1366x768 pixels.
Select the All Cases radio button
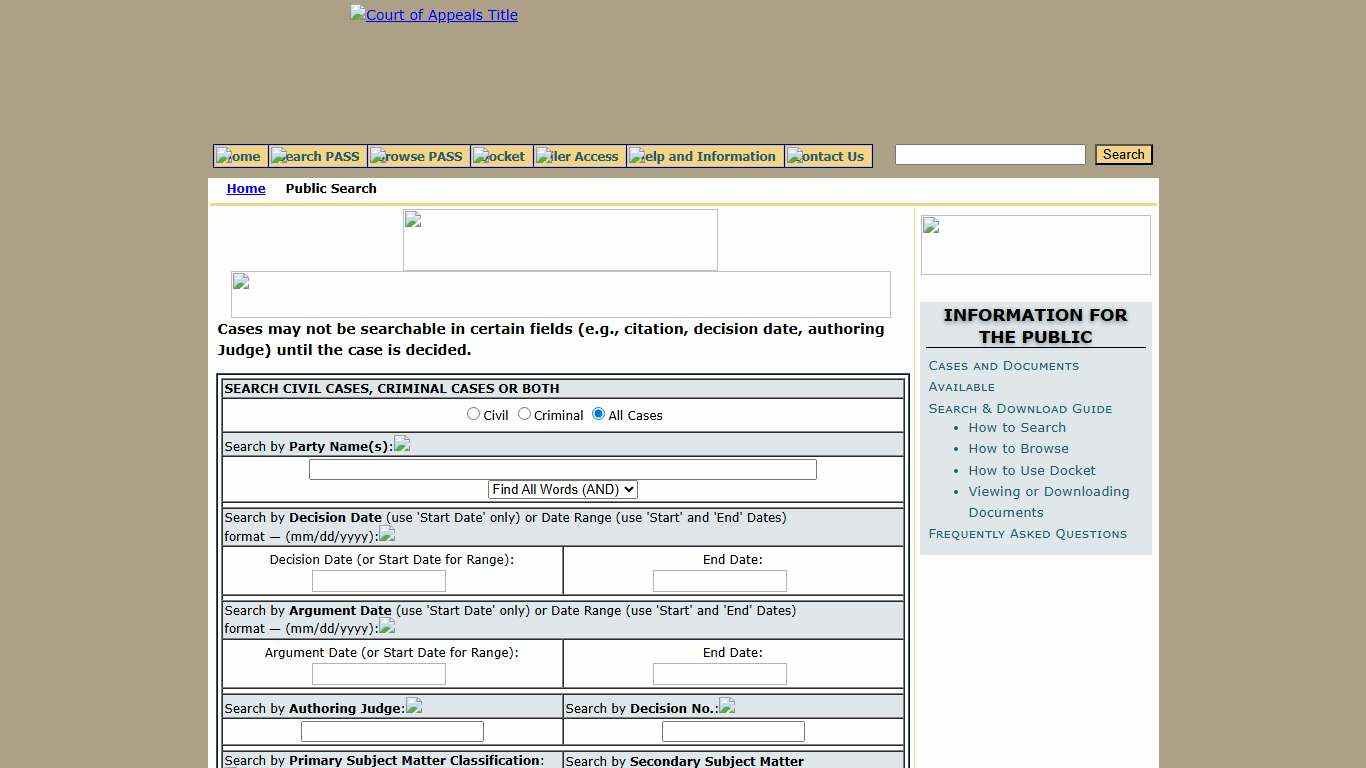[x=598, y=413]
